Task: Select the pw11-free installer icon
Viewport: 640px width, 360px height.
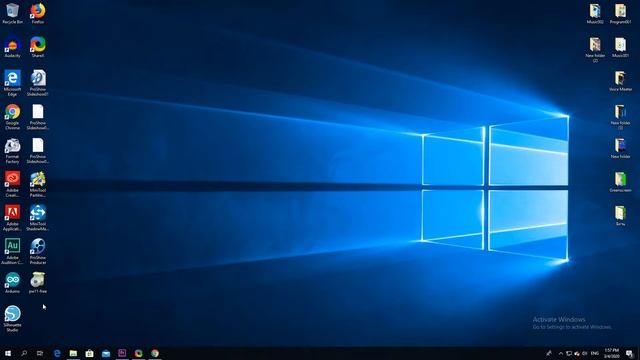Action: [x=38, y=283]
